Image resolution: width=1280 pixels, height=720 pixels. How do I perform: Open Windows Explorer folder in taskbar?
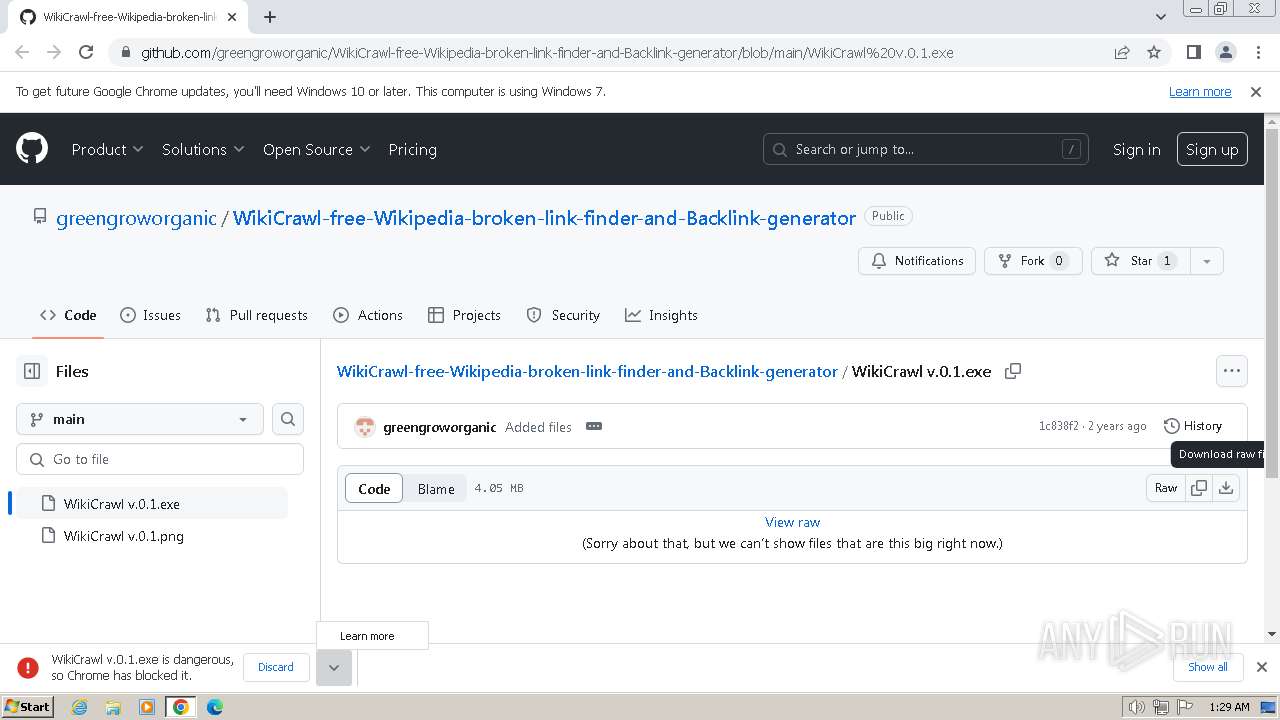[x=113, y=707]
